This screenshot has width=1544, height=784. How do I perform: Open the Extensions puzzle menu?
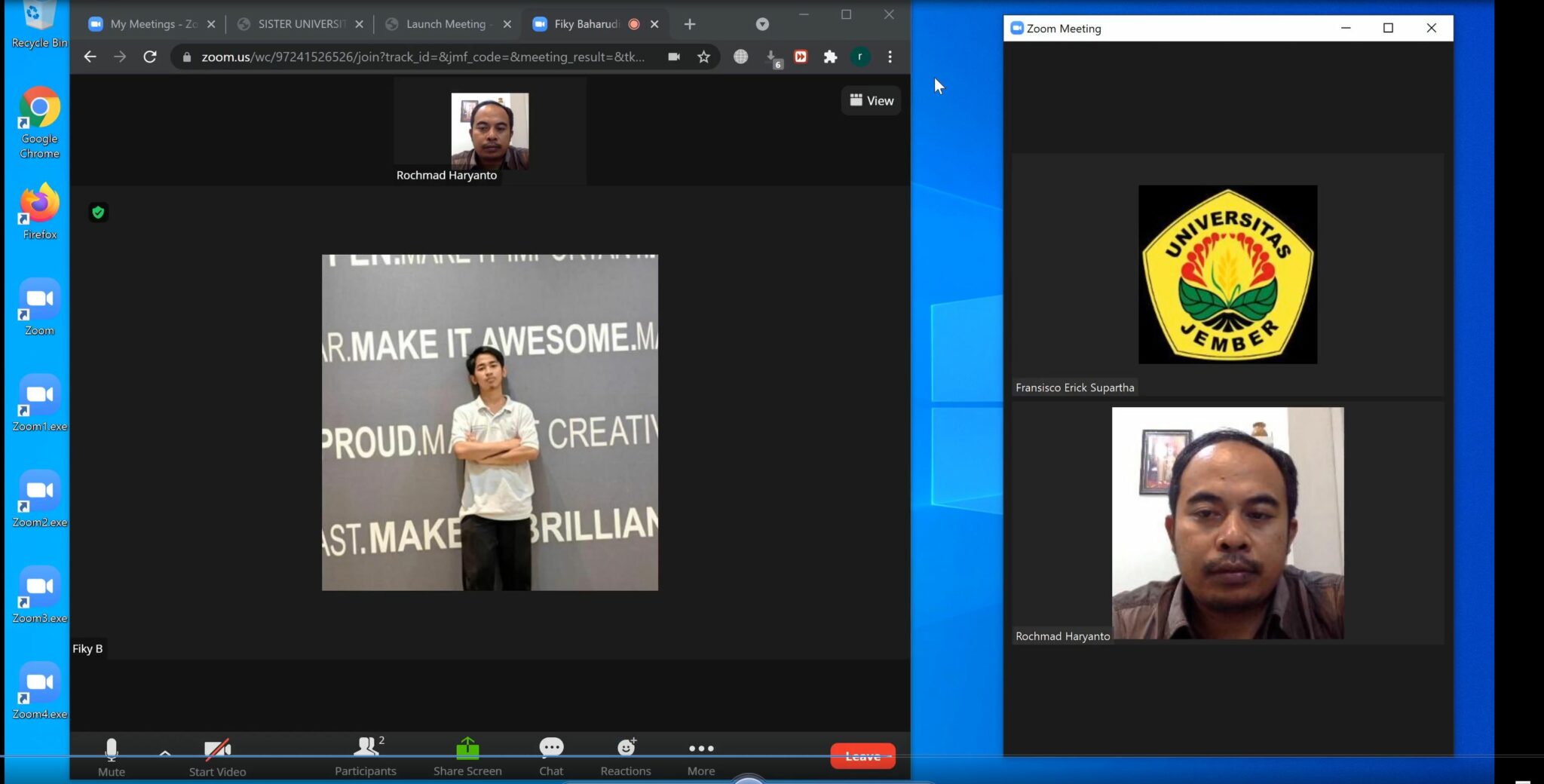830,57
